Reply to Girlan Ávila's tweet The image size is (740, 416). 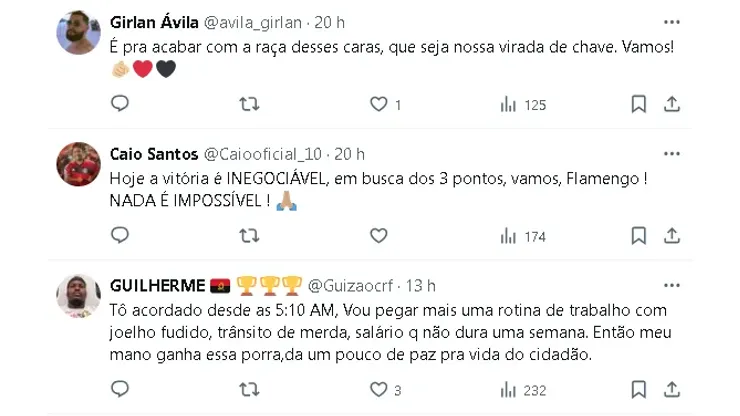point(119,104)
